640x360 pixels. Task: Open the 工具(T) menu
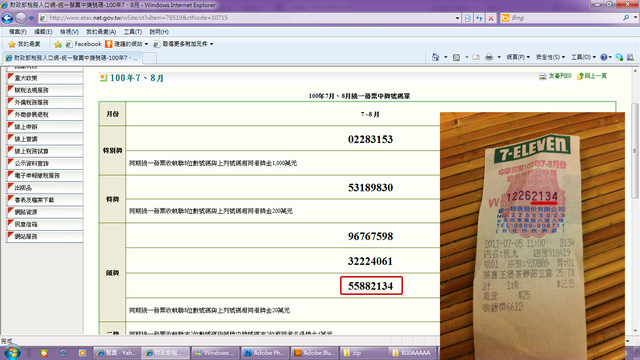(x=133, y=32)
